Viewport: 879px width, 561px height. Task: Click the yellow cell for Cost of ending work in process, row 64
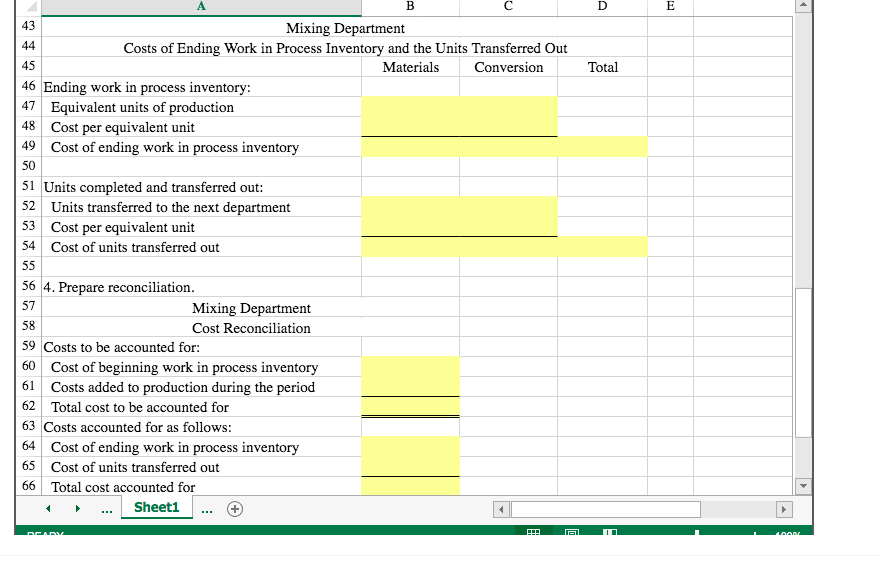click(x=410, y=447)
